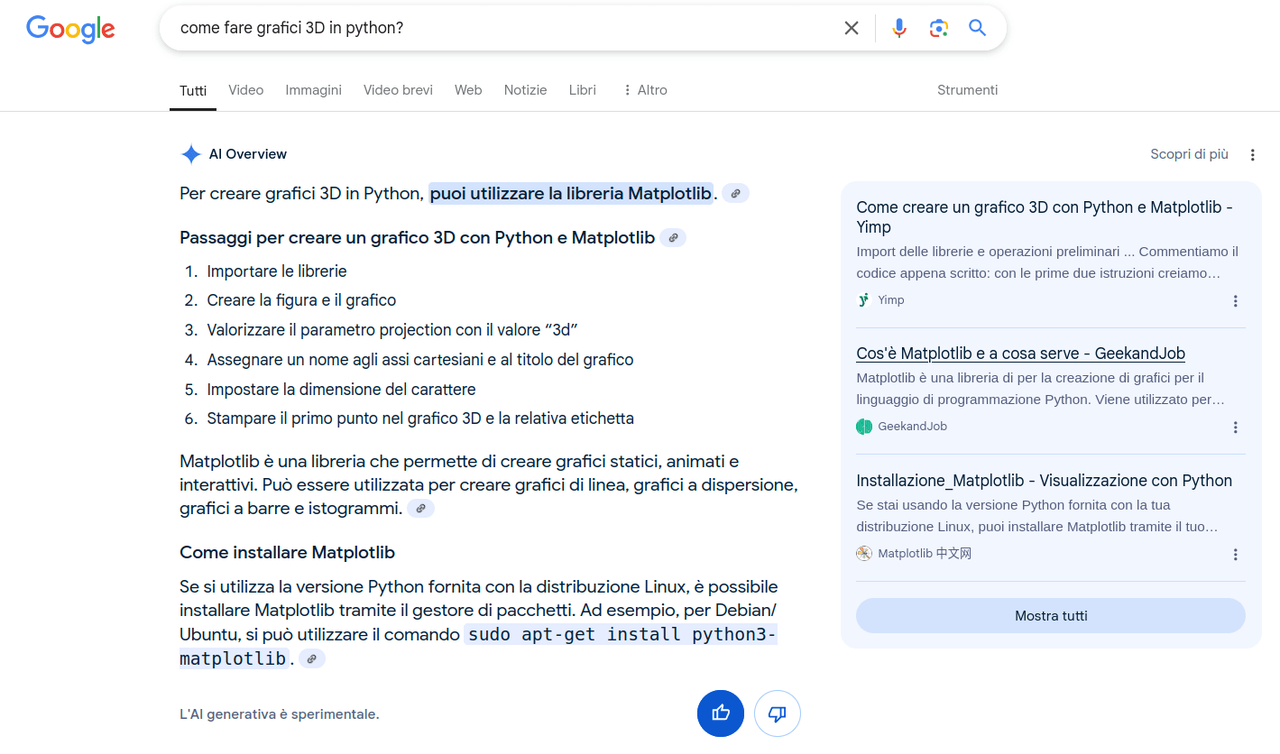Click list item 'Stampare il primo punto nel grafico 3D'
This screenshot has width=1280, height=754.
pyautogui.click(x=420, y=419)
